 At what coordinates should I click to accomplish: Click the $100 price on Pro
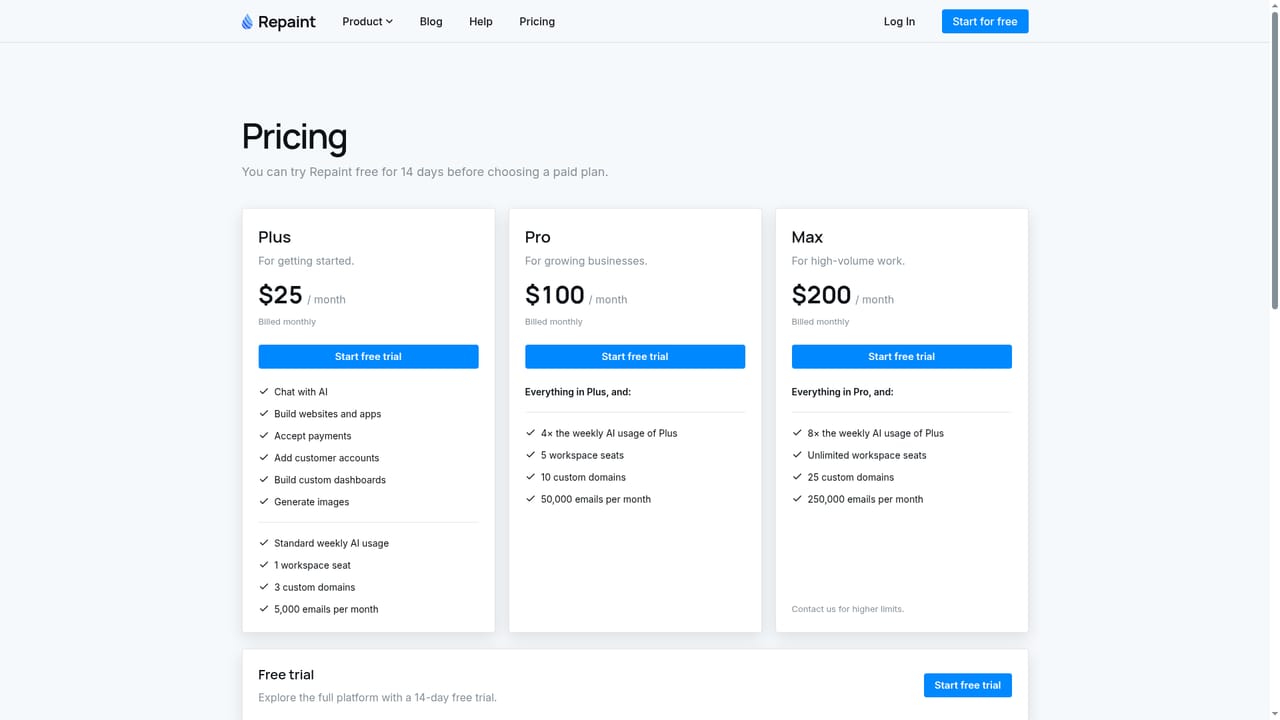(555, 295)
